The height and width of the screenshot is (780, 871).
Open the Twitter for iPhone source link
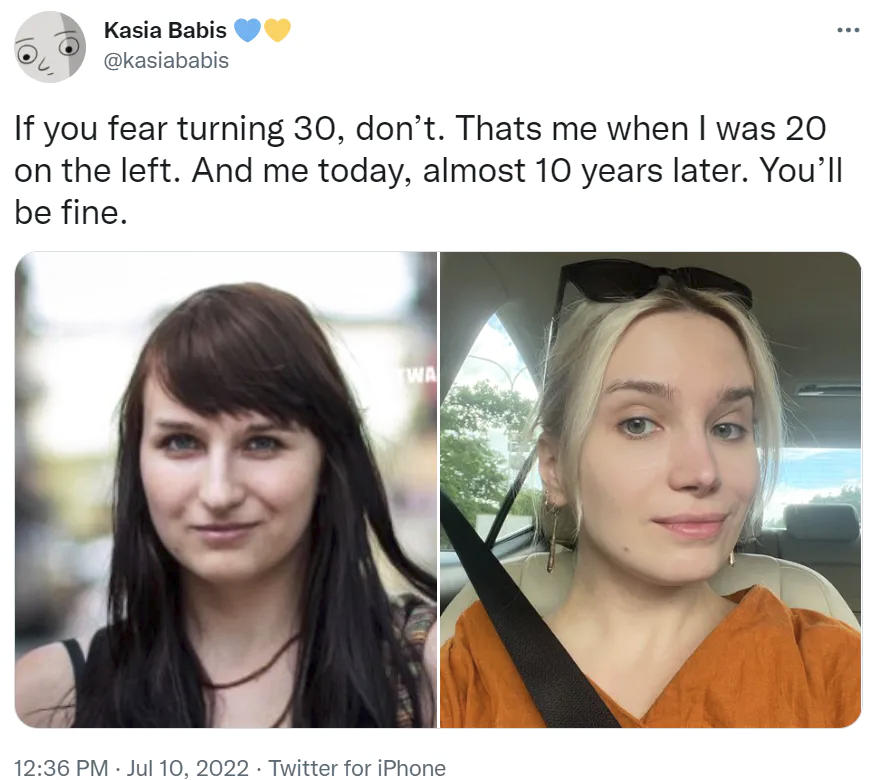[x=357, y=768]
